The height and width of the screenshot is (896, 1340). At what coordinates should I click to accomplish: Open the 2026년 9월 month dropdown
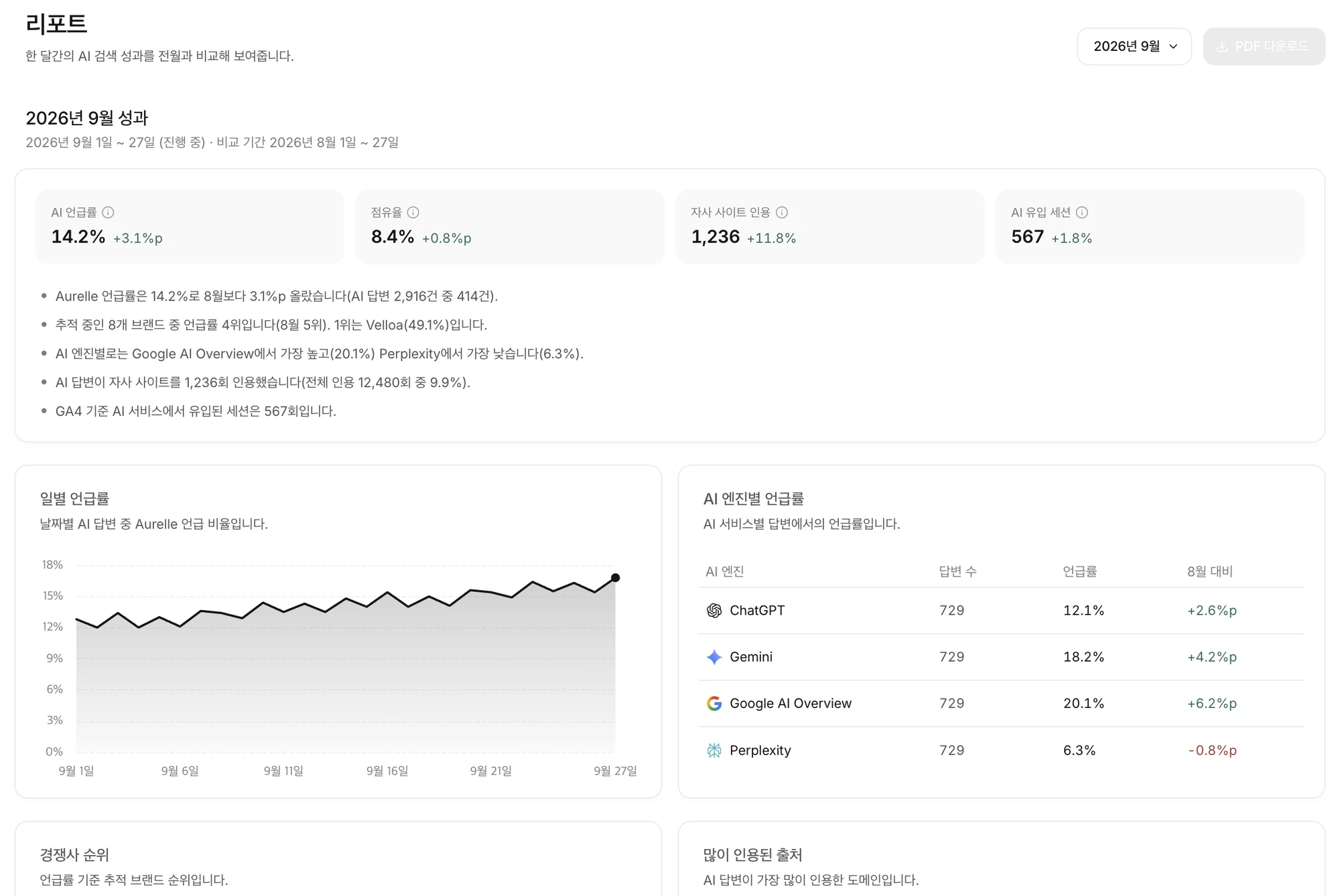point(1134,46)
